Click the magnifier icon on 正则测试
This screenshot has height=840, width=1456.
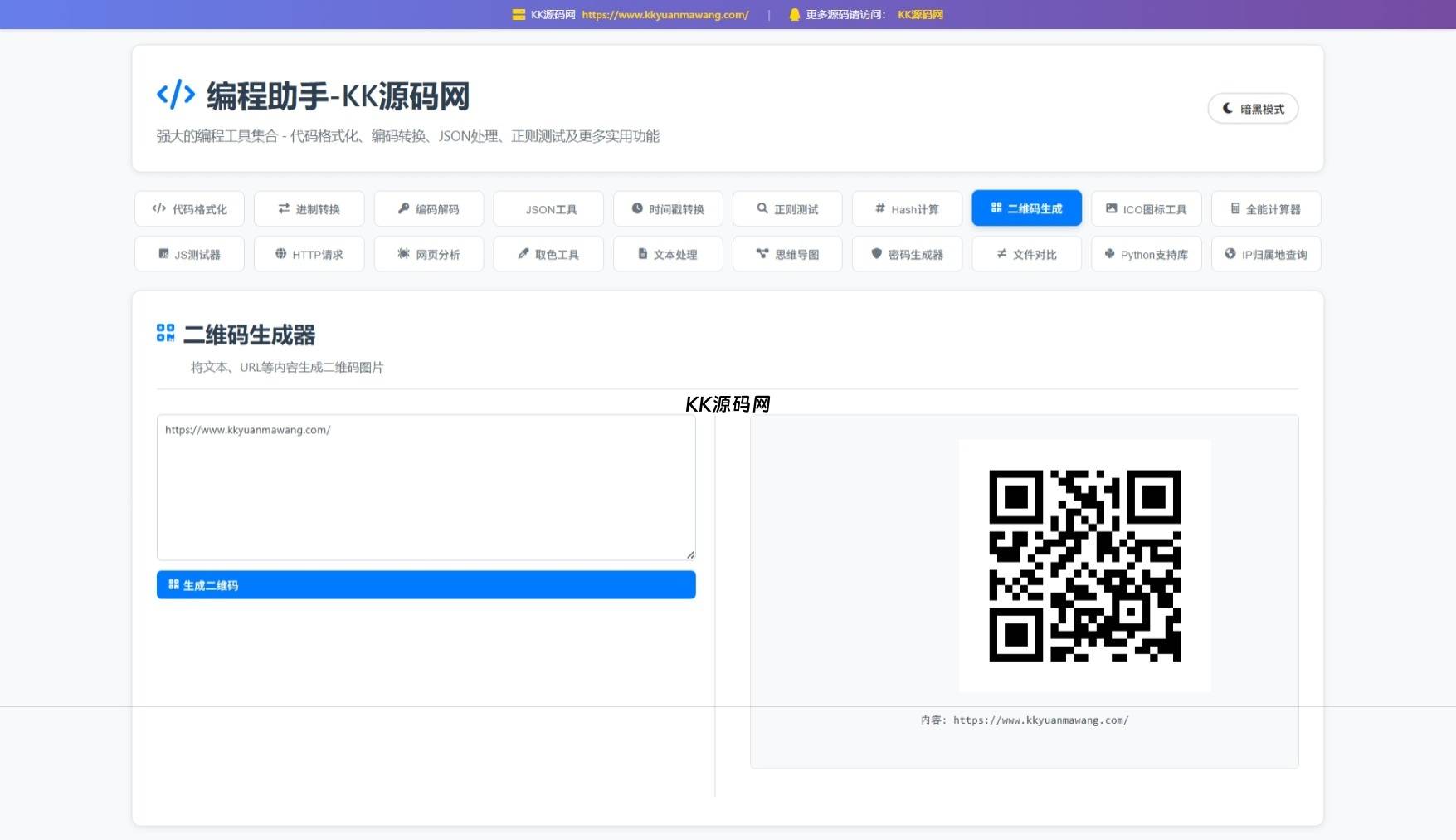762,208
